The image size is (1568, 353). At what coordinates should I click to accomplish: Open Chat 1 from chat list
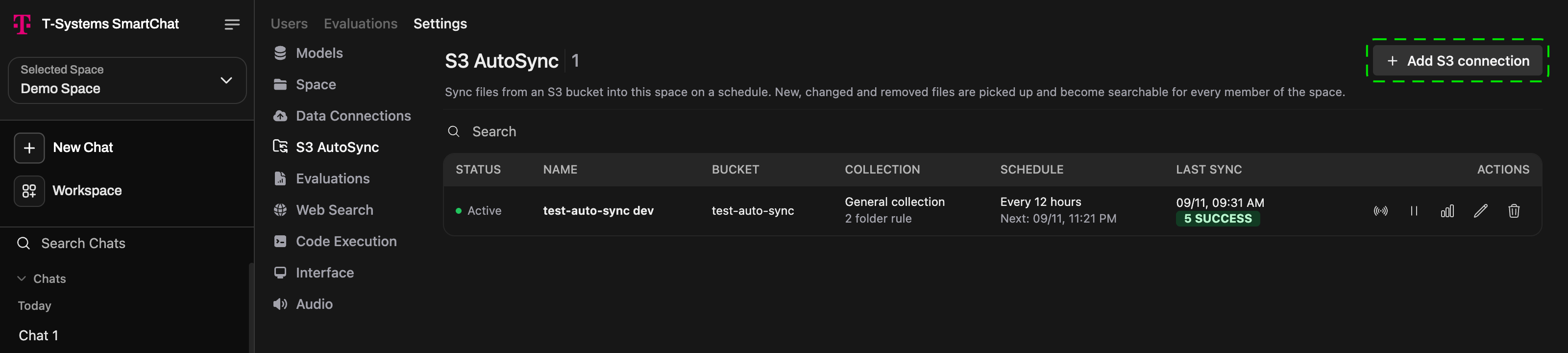tap(38, 335)
